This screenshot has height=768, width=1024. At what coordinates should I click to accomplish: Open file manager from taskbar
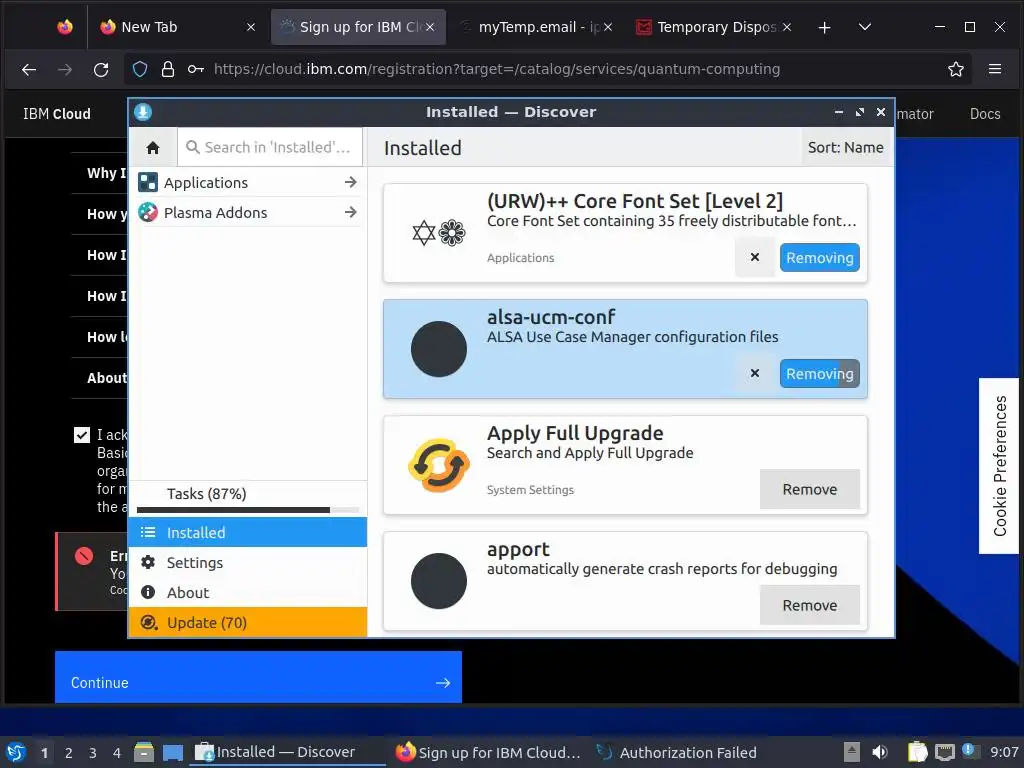(x=144, y=752)
